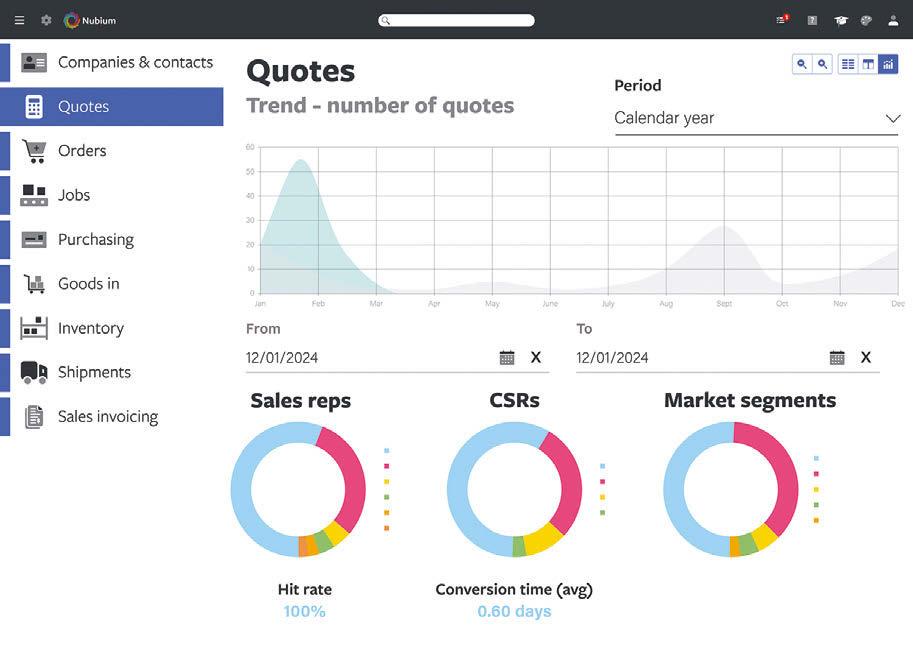Open the user account profile icon
Screen dimensions: 913x650
tap(893, 20)
